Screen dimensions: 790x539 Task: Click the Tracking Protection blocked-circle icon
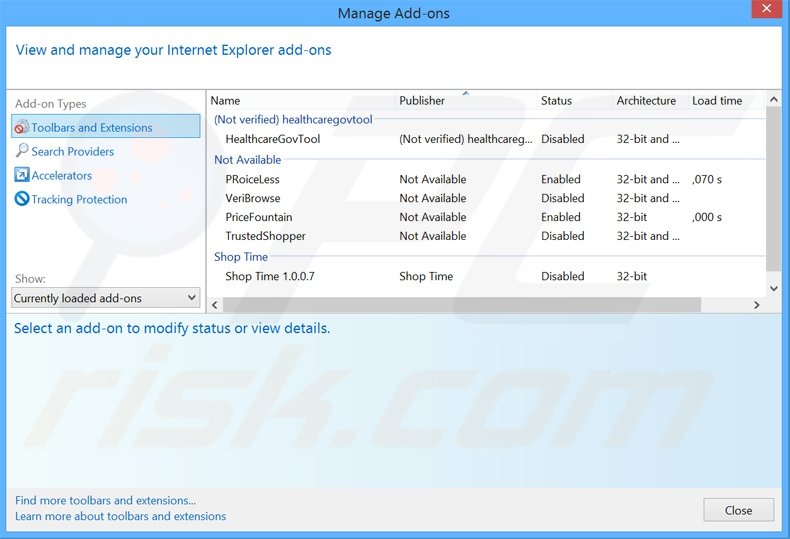coord(22,198)
